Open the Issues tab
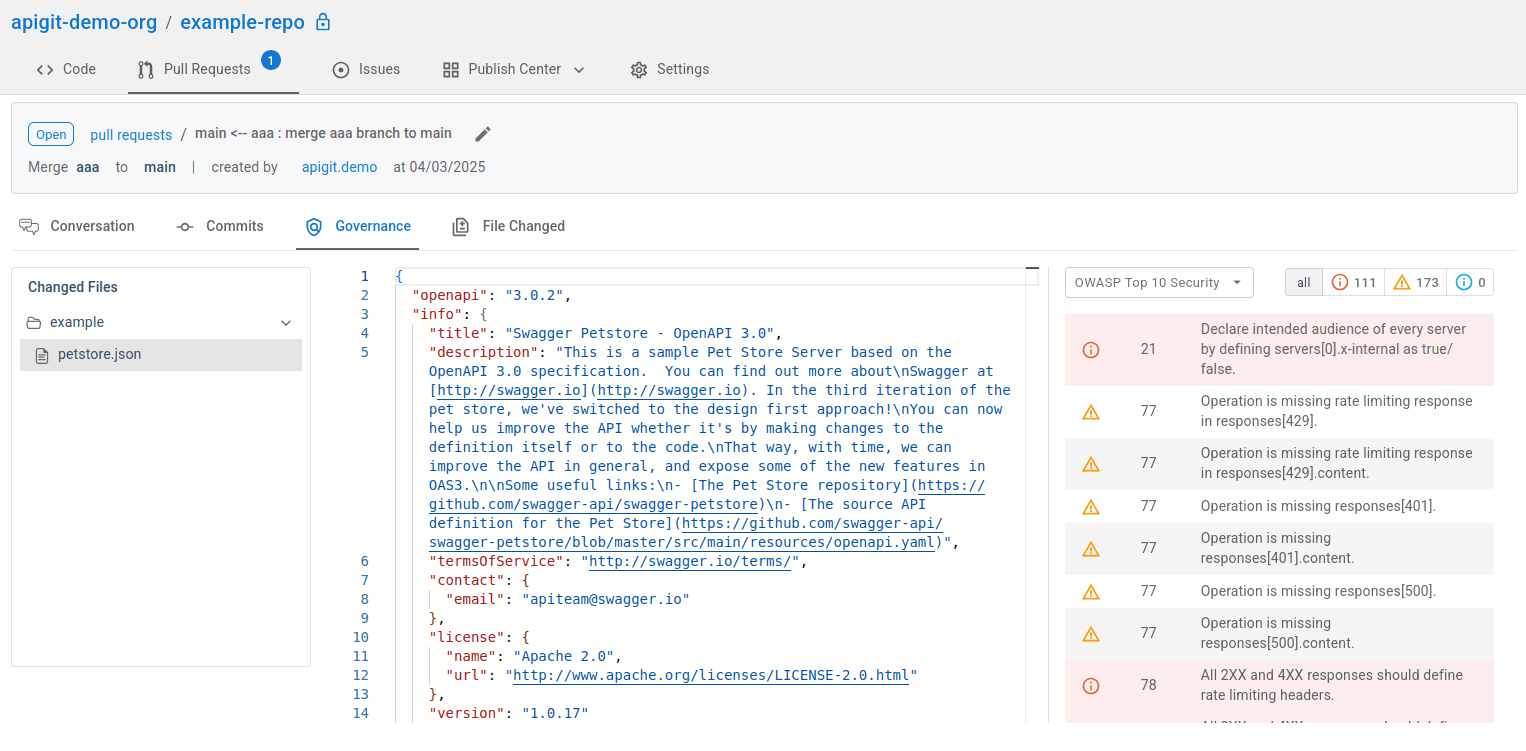The image size is (1526, 751). 366,70
